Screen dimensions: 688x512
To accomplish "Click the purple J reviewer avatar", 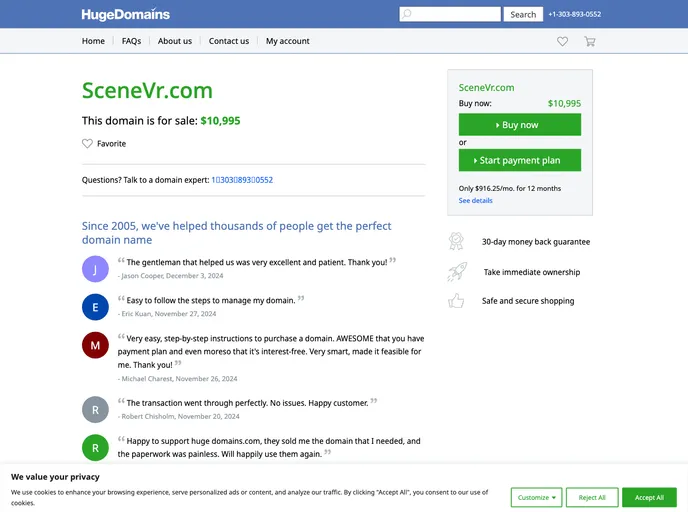I will pos(94,268).
